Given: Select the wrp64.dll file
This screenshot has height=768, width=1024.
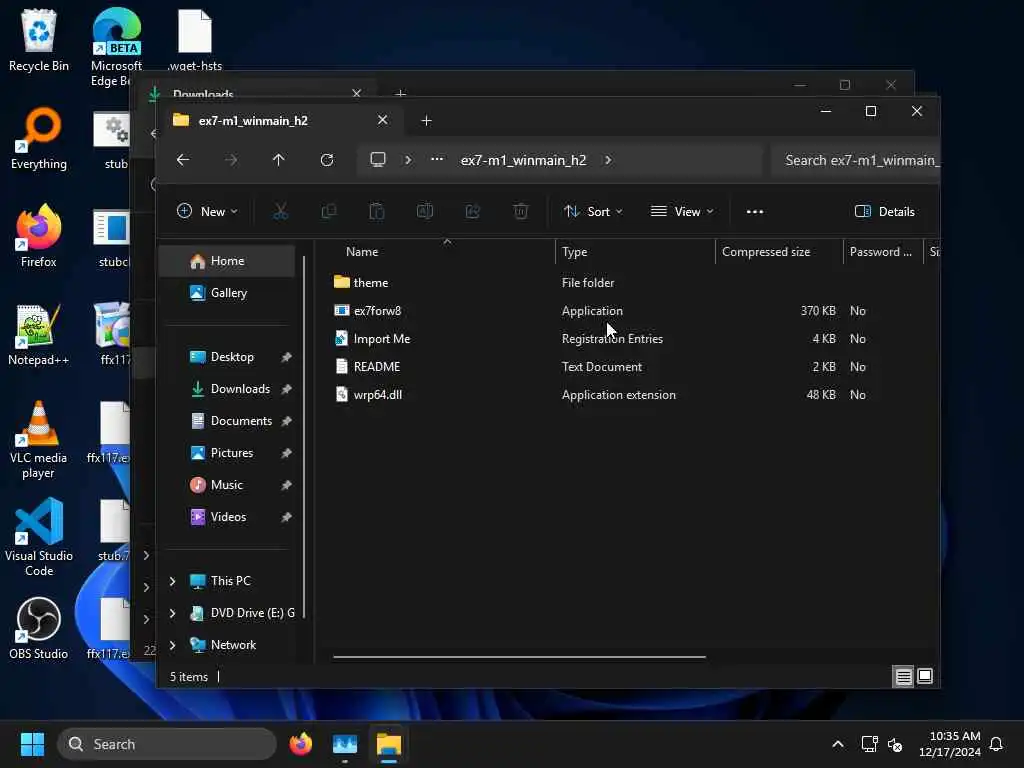Looking at the screenshot, I should 368,394.
